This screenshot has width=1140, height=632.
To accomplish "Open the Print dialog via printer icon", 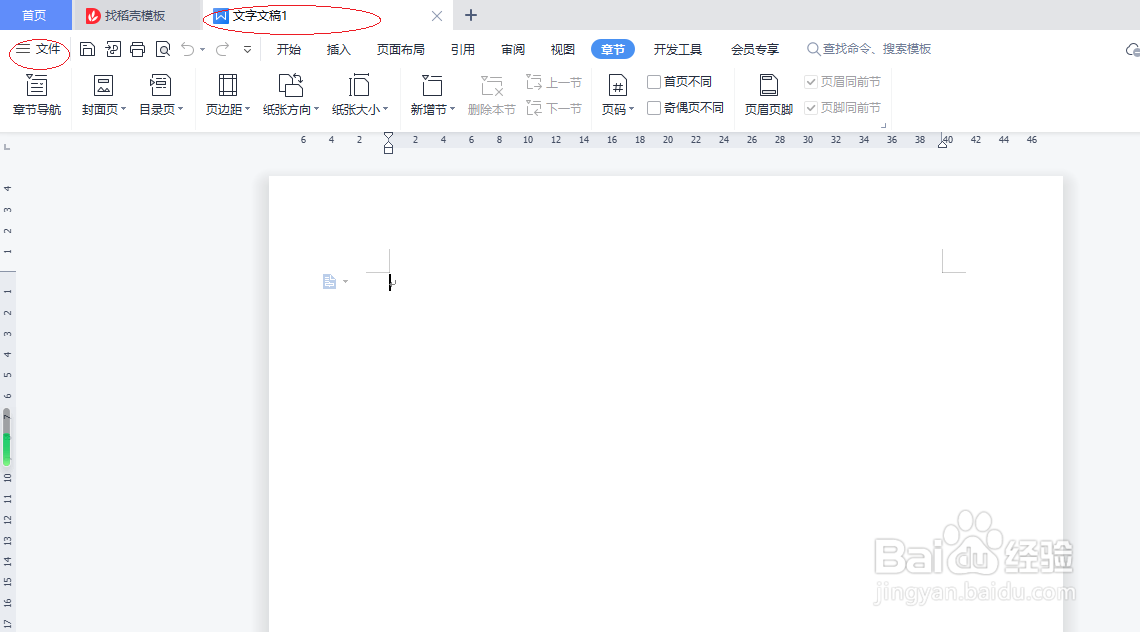I will [x=137, y=48].
